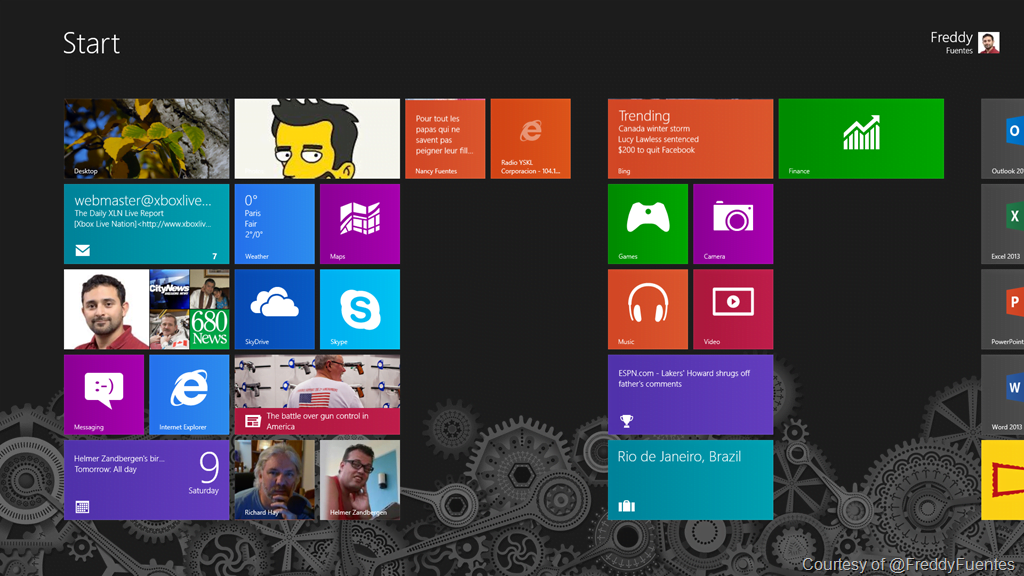Click the Freddy Fuentes user account
The image size is (1024, 576).
point(964,43)
